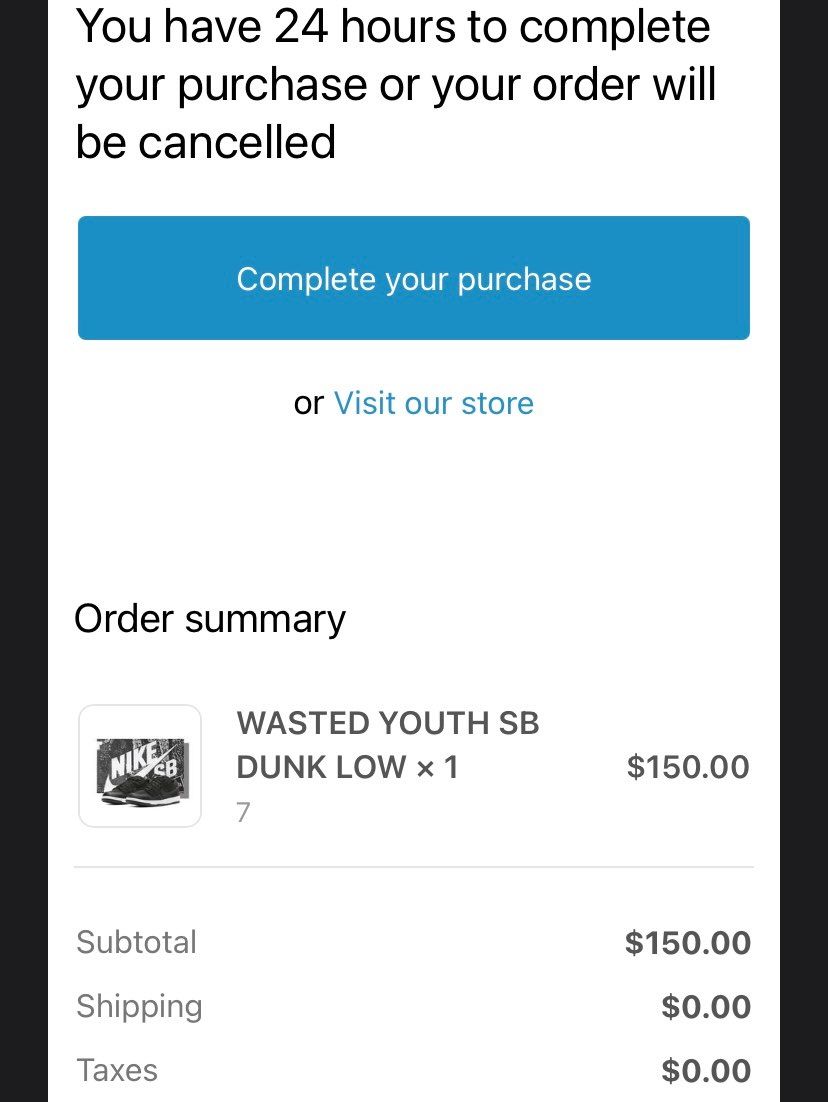Click the size 7 label under product
The image size is (828, 1102).
243,812
